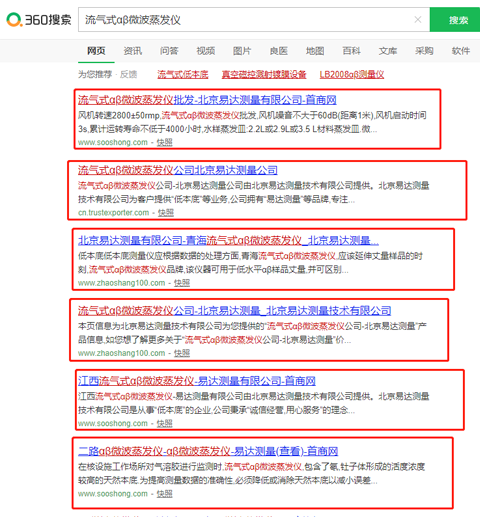
Task: Open 快照 under the 本页信息为北京易达测量 snippet
Action: click(x=182, y=353)
